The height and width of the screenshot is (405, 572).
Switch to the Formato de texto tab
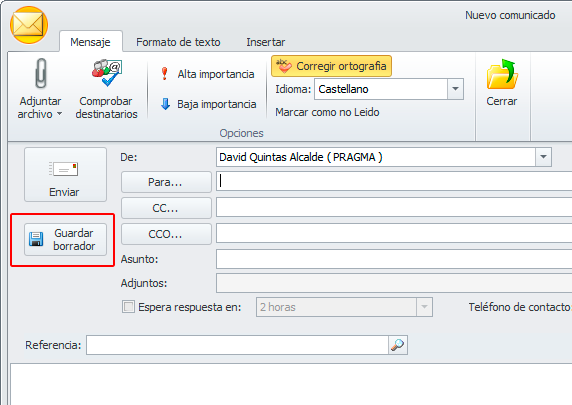click(178, 42)
